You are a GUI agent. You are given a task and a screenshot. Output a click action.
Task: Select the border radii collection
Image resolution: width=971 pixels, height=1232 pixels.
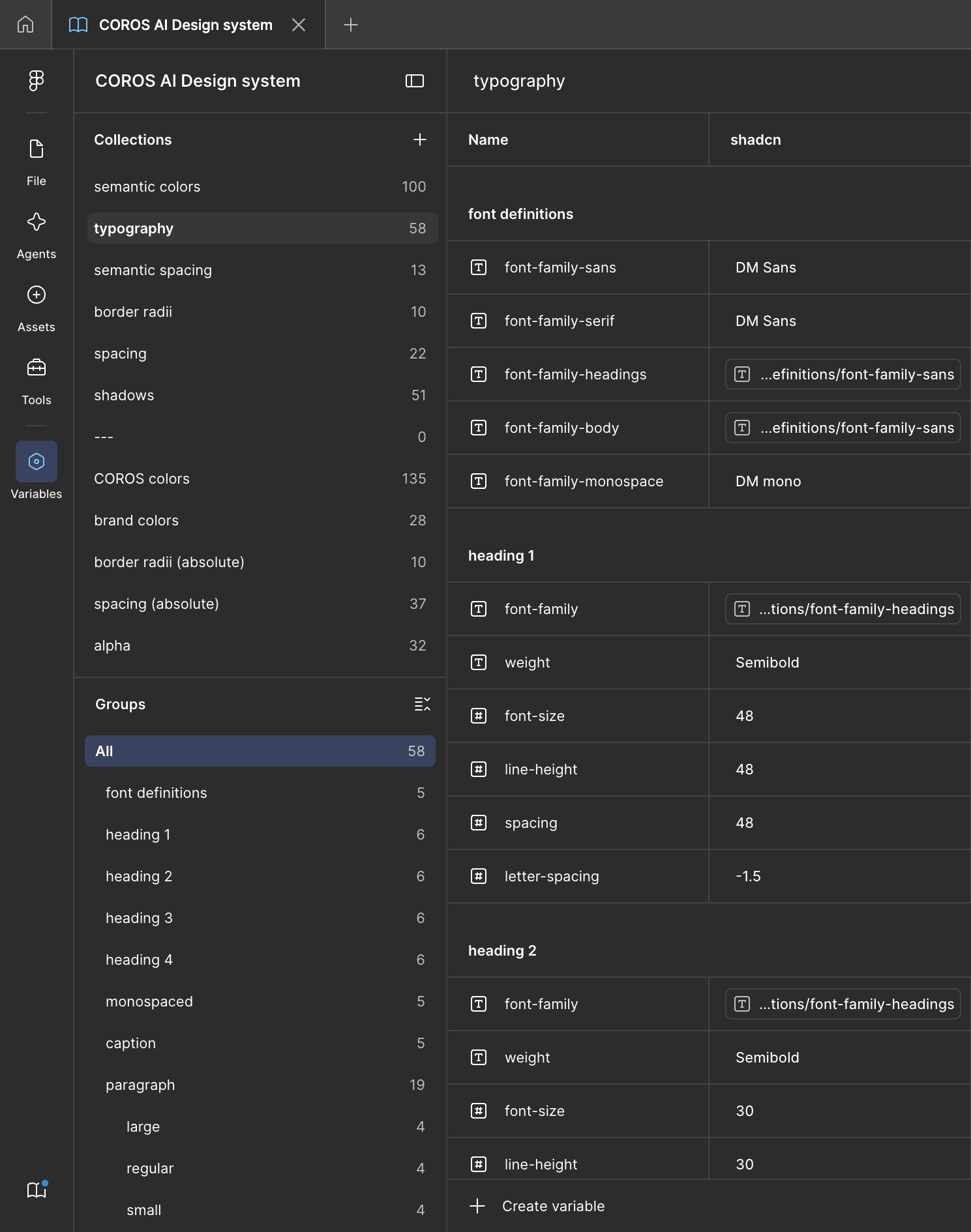(262, 312)
